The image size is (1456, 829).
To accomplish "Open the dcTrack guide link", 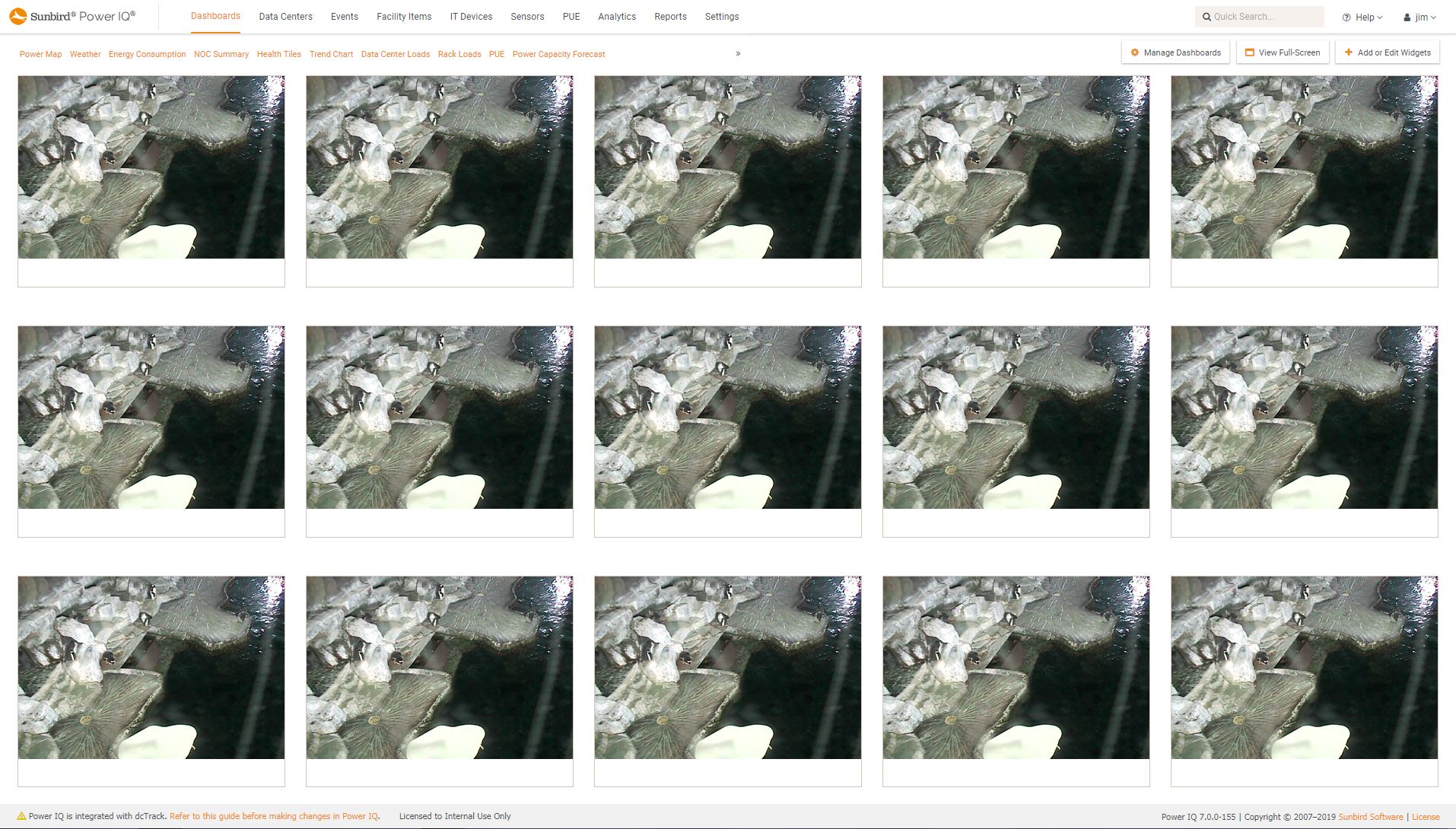I will coord(275,815).
